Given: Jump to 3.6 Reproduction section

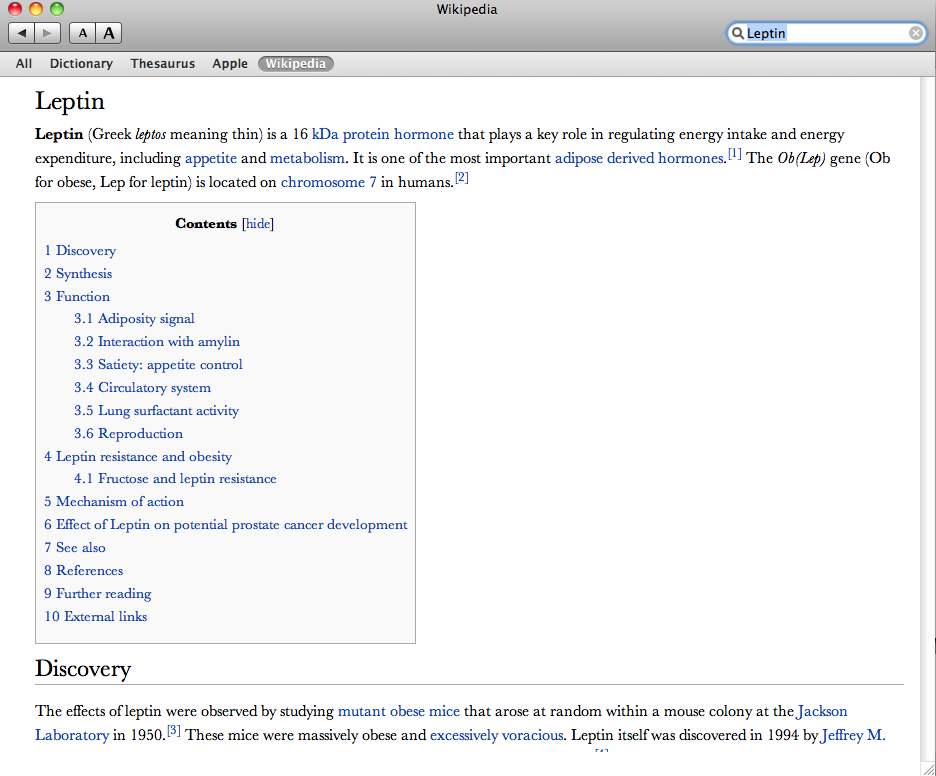Looking at the screenshot, I should tap(128, 434).
